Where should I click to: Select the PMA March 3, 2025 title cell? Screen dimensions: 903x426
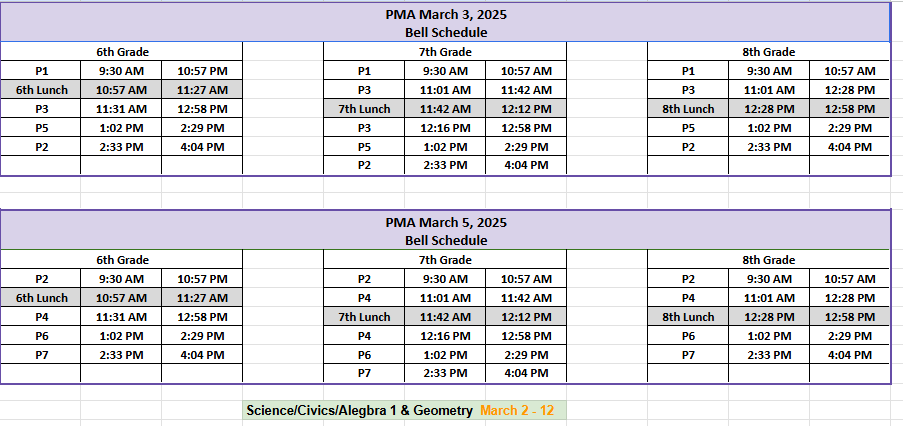[445, 15]
